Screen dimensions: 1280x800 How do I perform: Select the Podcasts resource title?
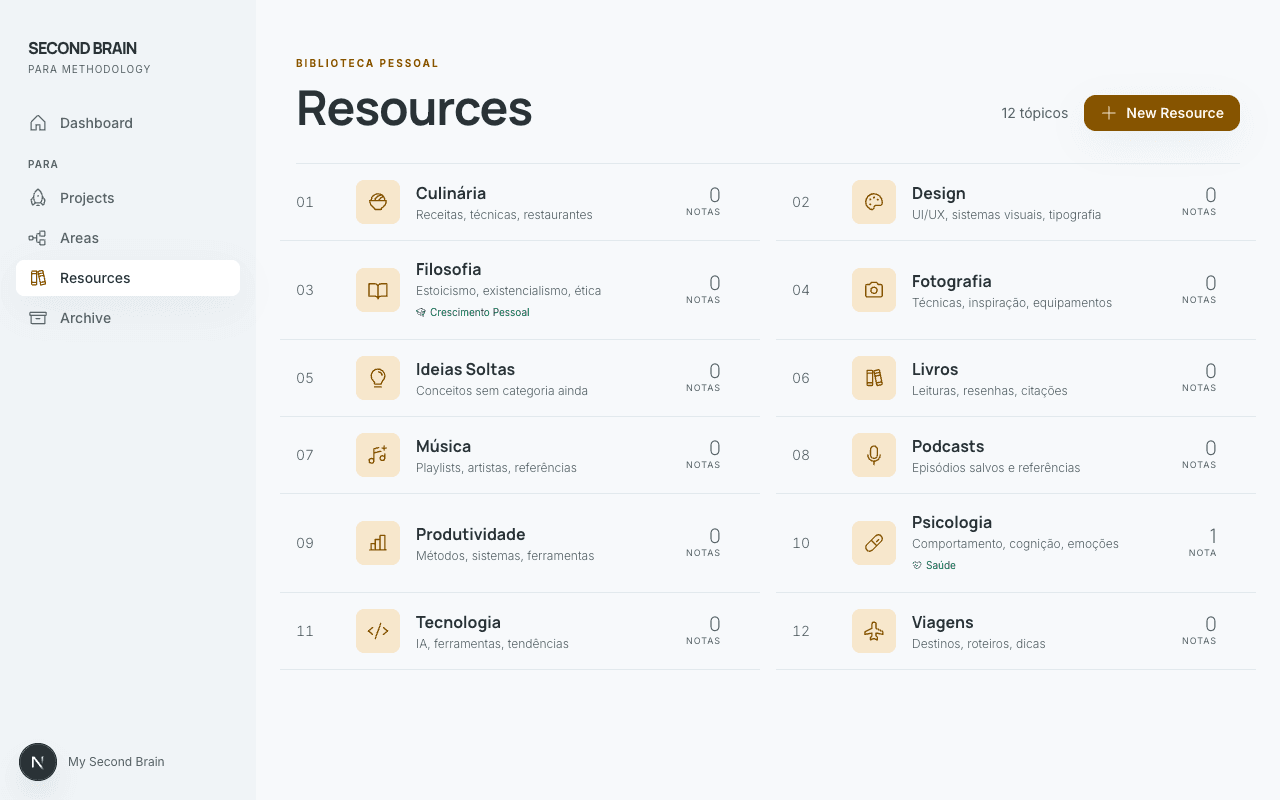(948, 446)
